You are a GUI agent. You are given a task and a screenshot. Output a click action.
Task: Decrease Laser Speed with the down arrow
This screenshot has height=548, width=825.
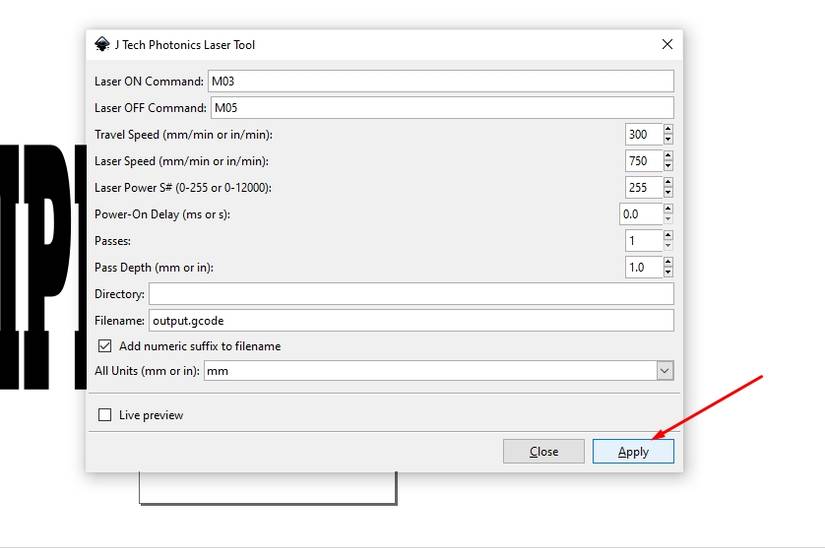pos(668,166)
